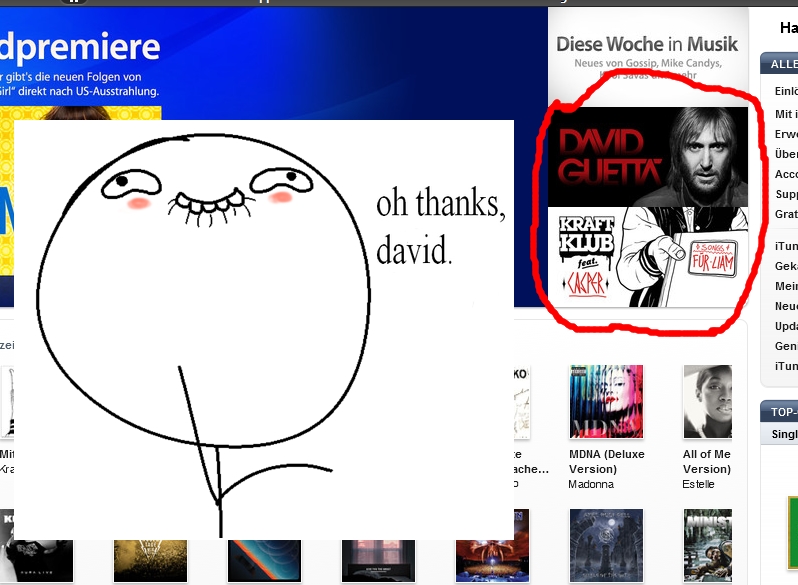Viewport: 798px width, 585px height.
Task: Go to the Madonna artist link
Action: [591, 484]
